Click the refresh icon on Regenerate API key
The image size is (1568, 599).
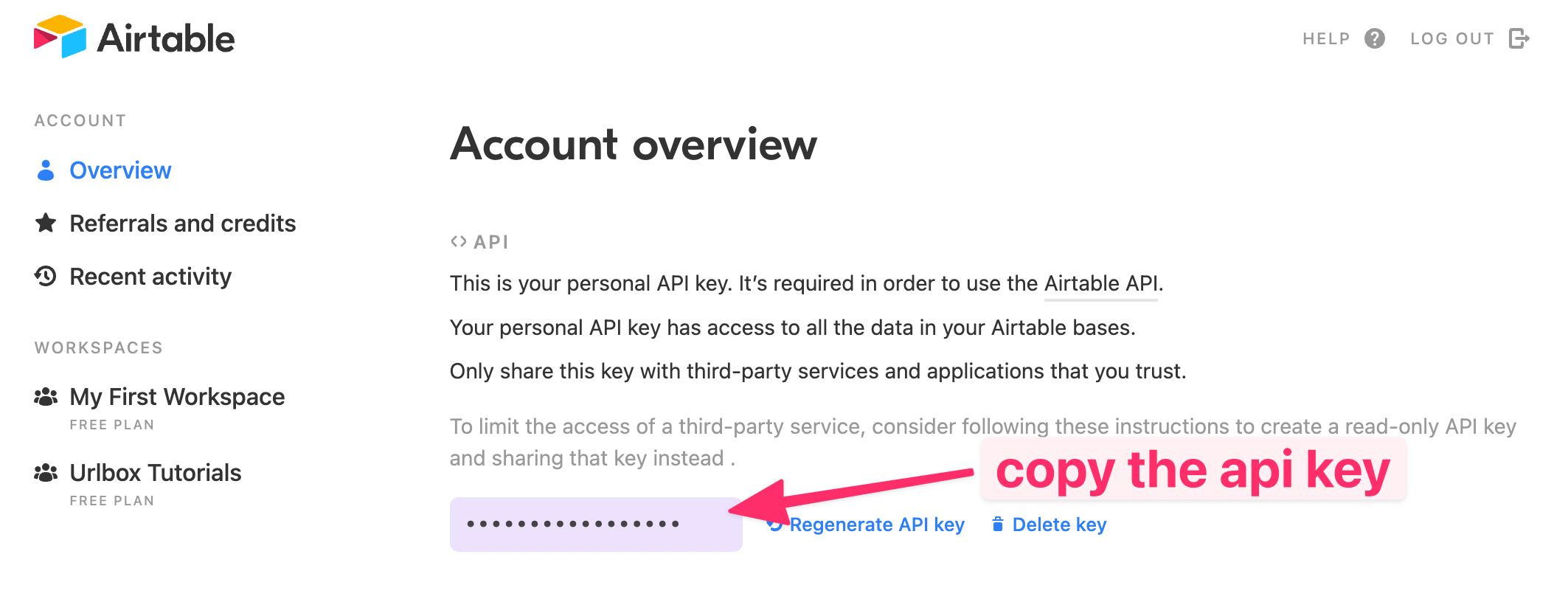pyautogui.click(x=774, y=525)
